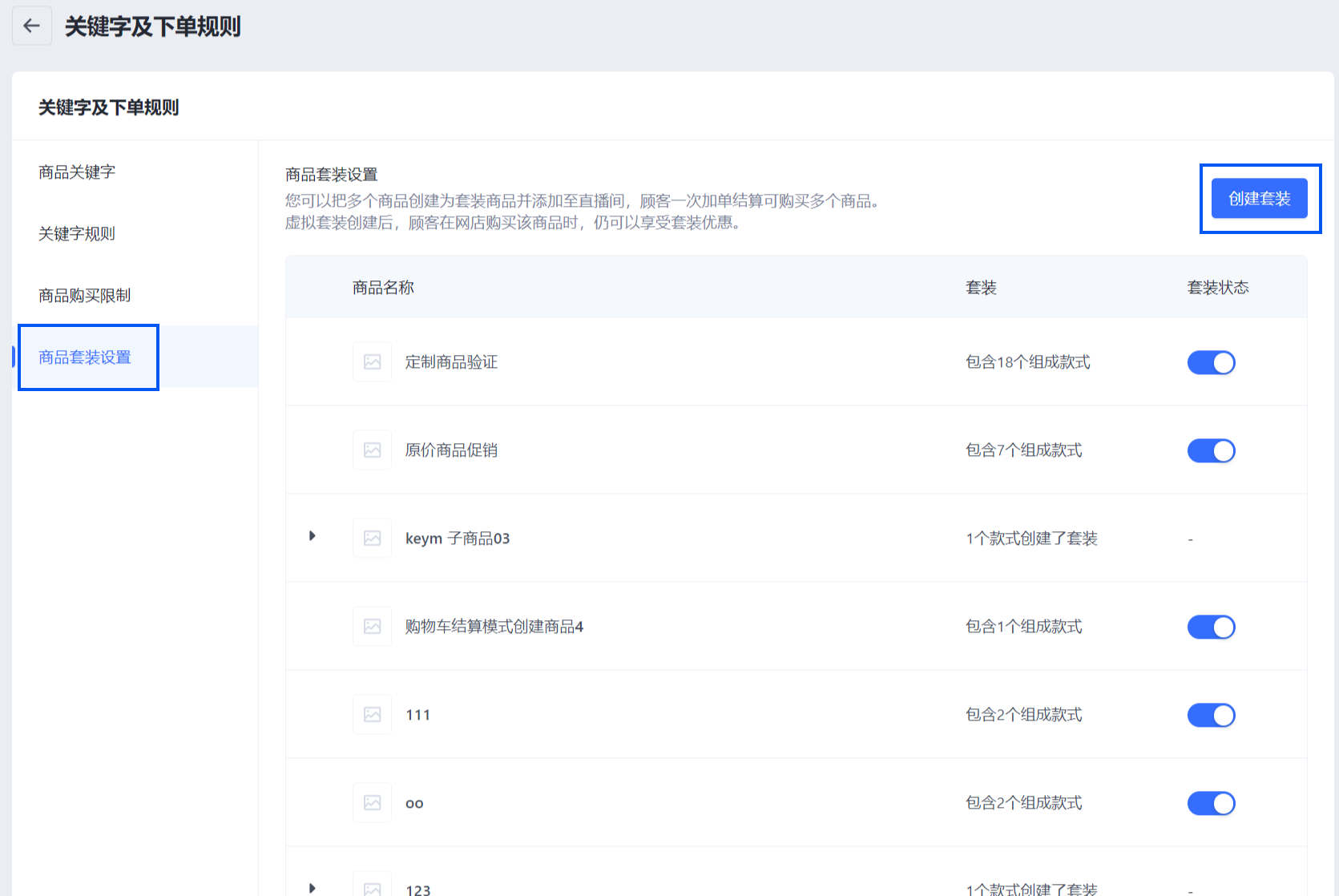Image resolution: width=1339 pixels, height=896 pixels.
Task: Click 定制商品验证 product thumbnail
Action: pyautogui.click(x=373, y=362)
